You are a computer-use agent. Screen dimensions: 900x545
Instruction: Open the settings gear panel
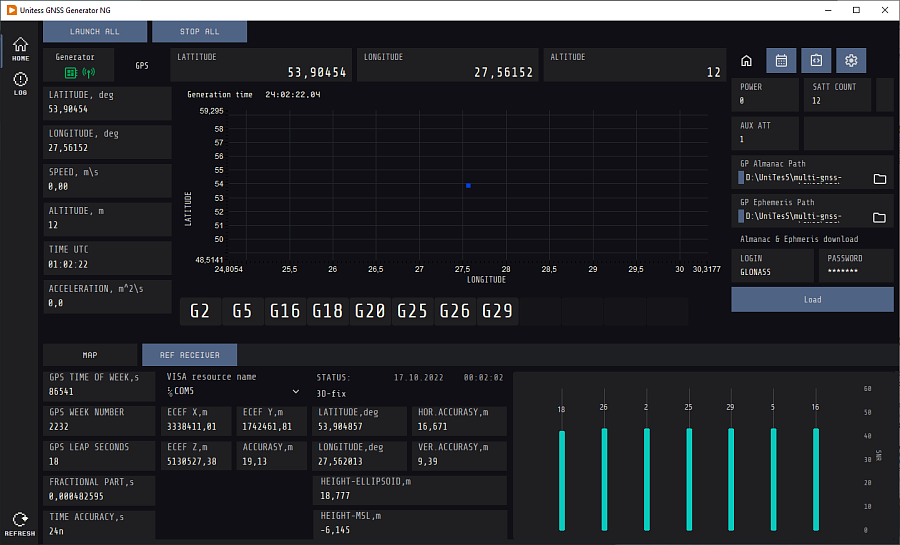851,61
